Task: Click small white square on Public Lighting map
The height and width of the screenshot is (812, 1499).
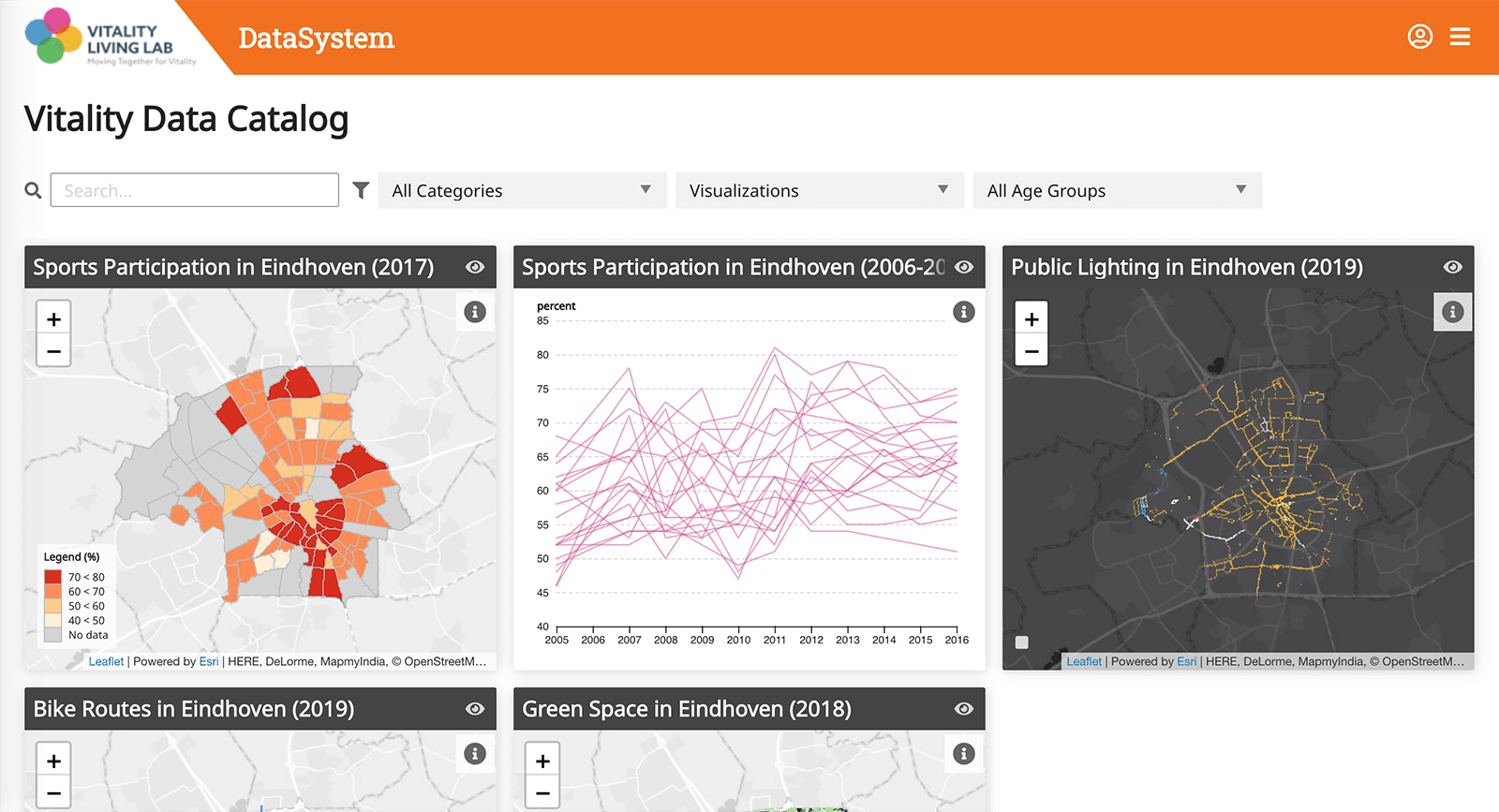Action: click(x=1022, y=642)
